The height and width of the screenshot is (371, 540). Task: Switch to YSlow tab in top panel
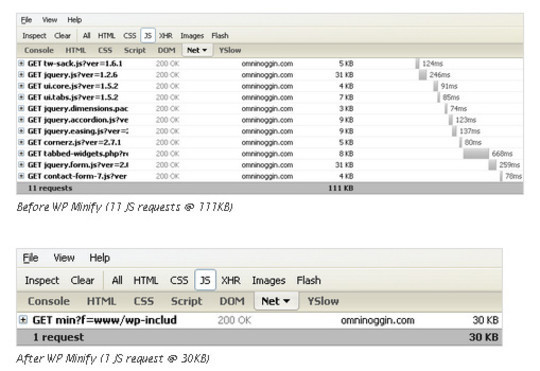coord(230,50)
